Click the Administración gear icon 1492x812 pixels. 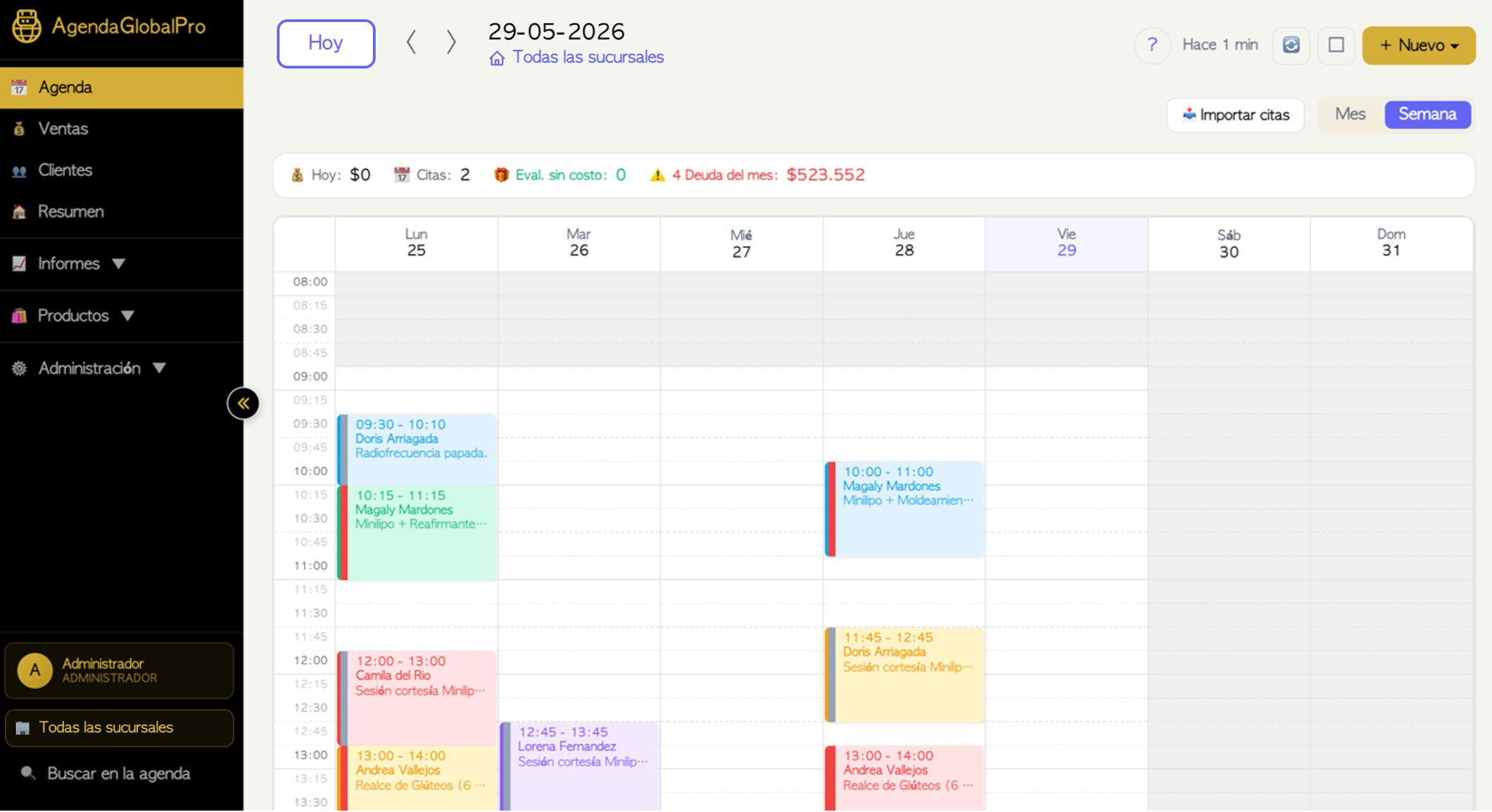(19, 368)
